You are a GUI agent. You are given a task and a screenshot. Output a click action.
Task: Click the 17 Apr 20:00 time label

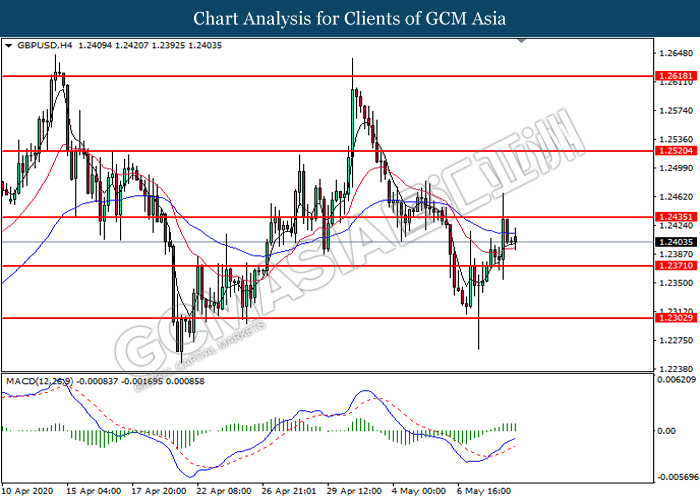(x=158, y=491)
